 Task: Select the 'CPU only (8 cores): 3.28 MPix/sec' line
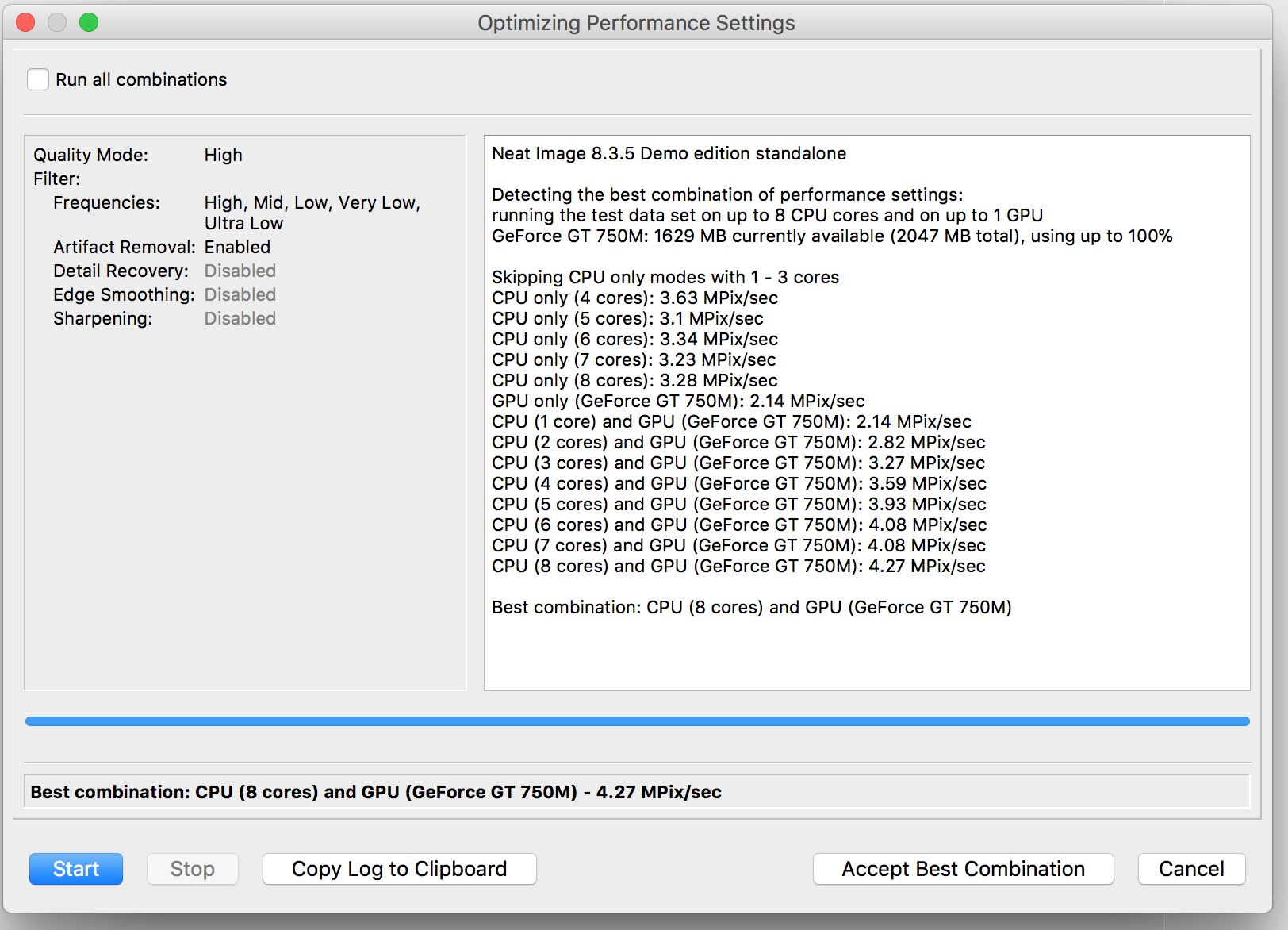click(x=634, y=380)
